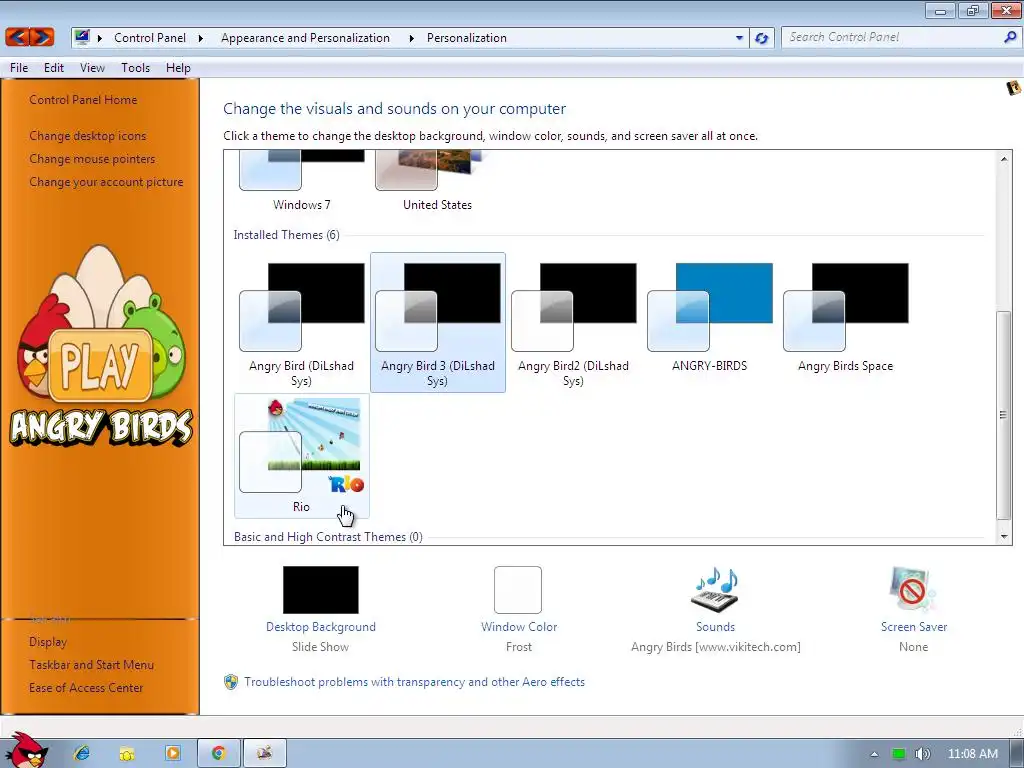
Task: Click the Personalization taskbar window icon
Action: (264, 754)
